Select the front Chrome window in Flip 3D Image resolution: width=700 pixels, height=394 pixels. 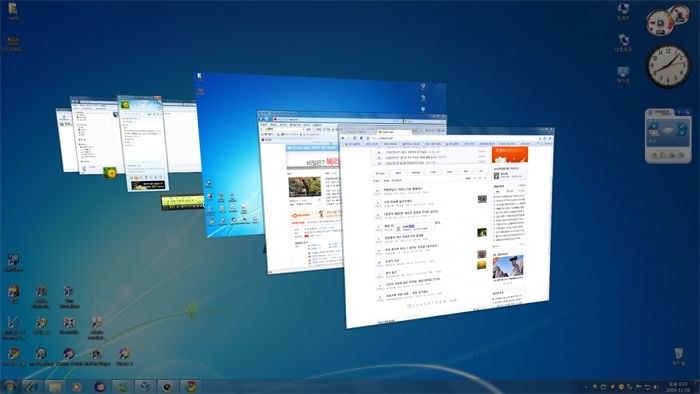448,227
